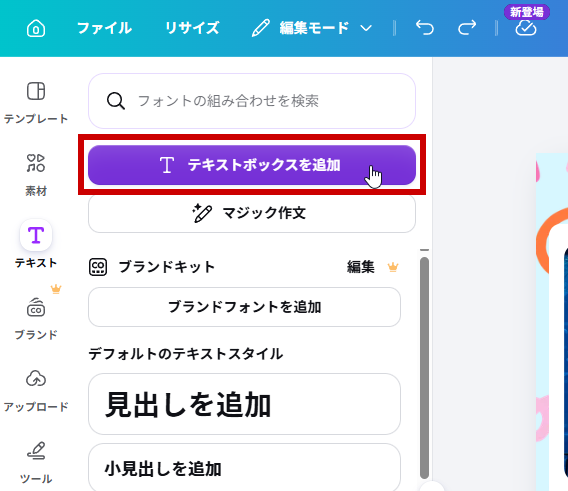Viewport: 568px width, 491px height.
Task: Click the text panel vertical scrollbar
Action: click(x=425, y=368)
